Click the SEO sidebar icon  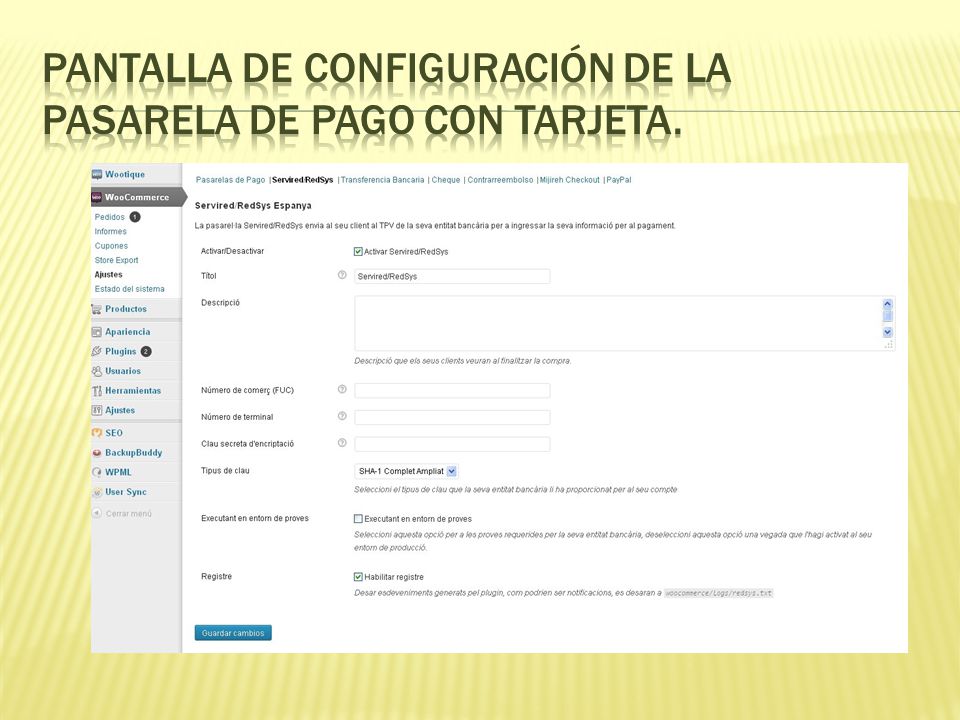pos(97,433)
